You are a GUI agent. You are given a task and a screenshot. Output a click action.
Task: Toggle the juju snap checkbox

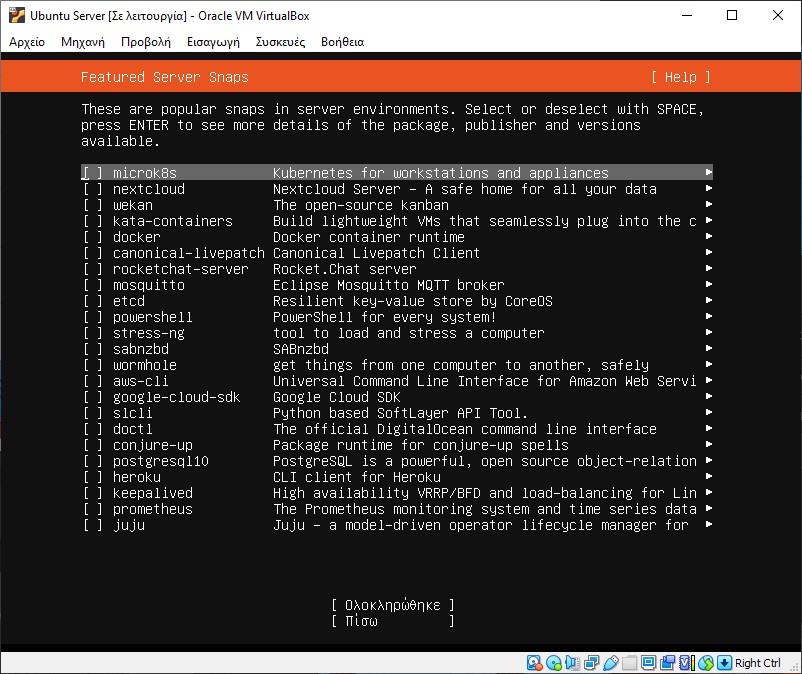click(x=93, y=525)
